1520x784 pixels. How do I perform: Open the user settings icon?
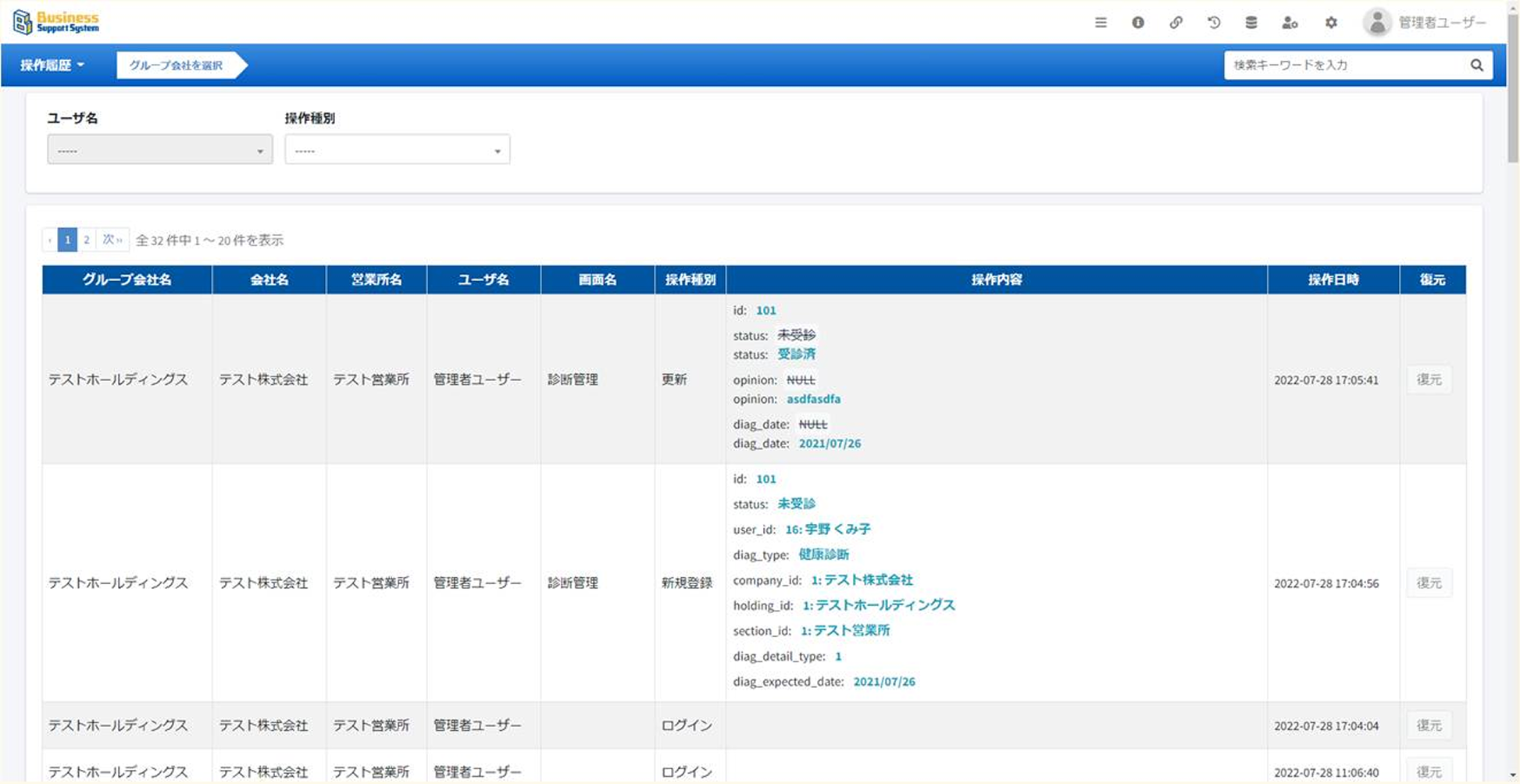coord(1290,23)
